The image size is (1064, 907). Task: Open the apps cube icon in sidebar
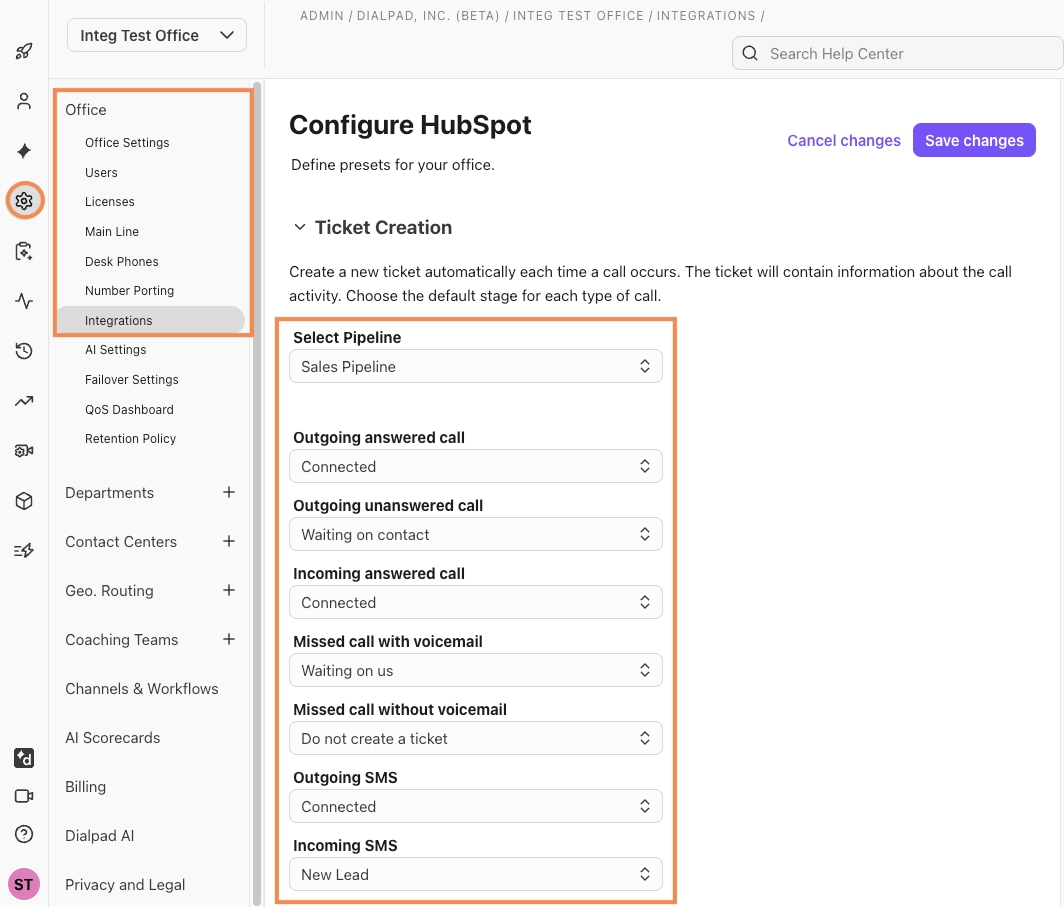click(x=24, y=501)
